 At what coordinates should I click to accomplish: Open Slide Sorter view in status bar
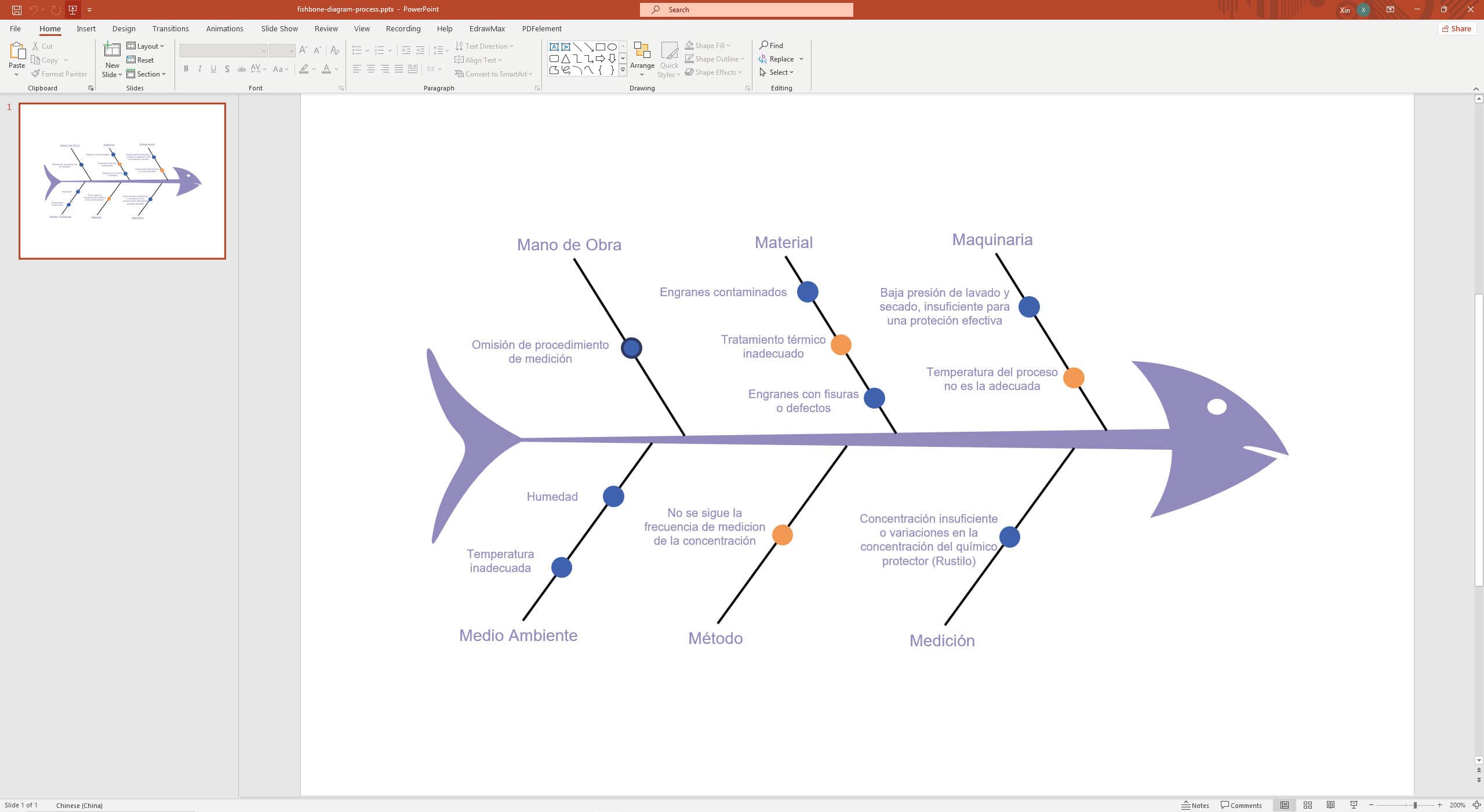tap(1307, 805)
